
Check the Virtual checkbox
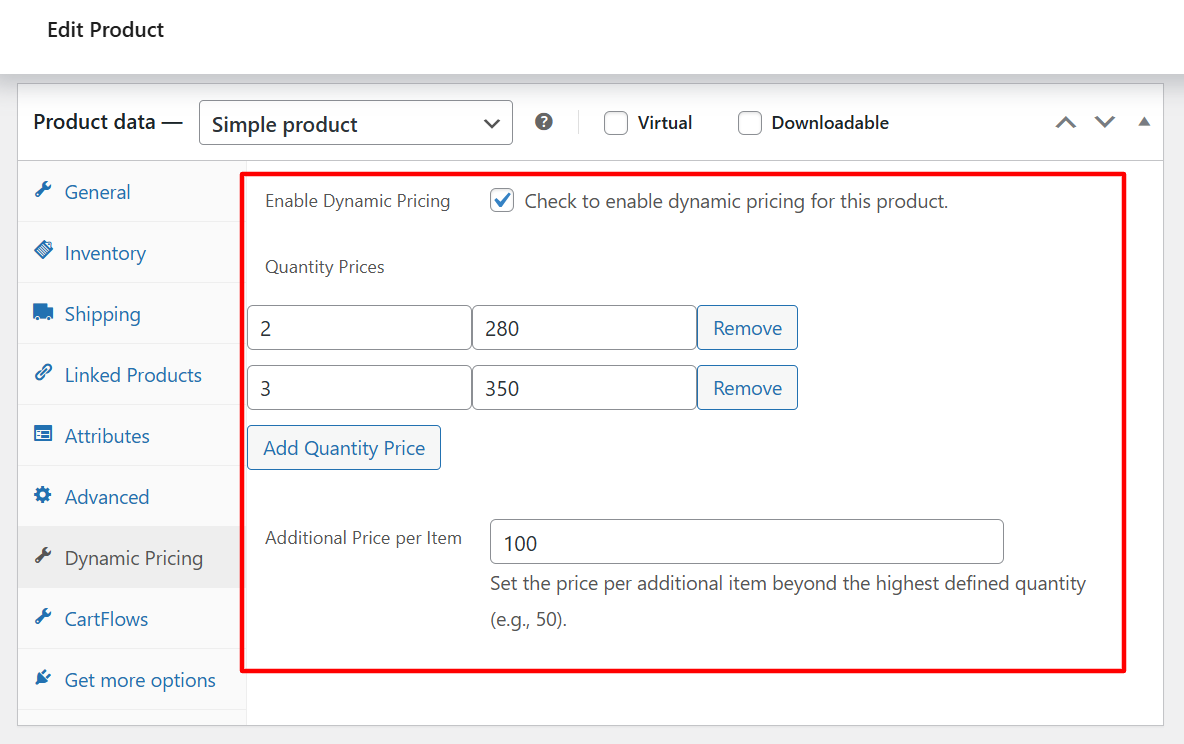click(x=616, y=123)
